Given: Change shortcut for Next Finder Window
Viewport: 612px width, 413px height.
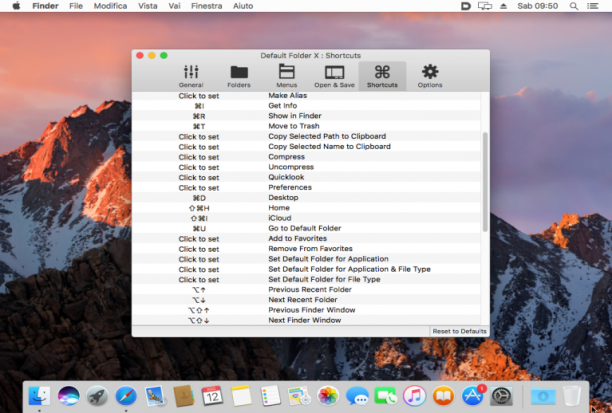Looking at the screenshot, I should [199, 320].
